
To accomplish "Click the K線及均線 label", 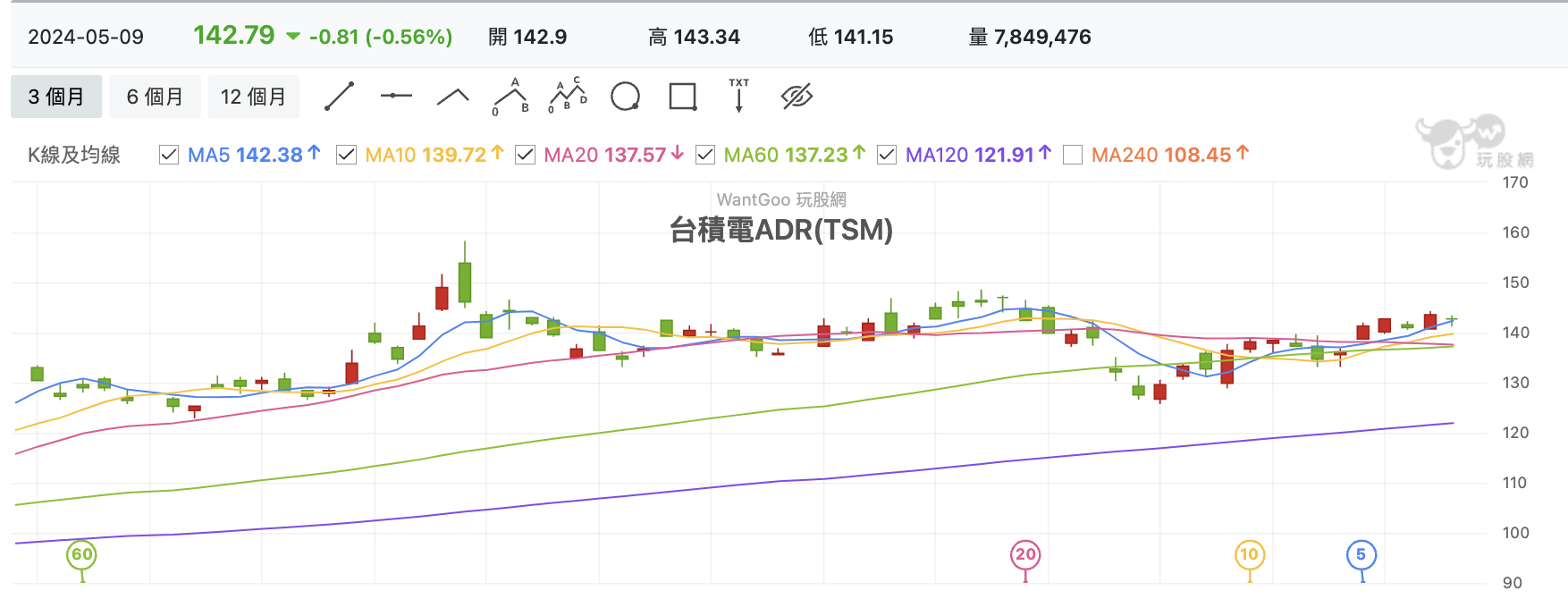I will (x=74, y=155).
